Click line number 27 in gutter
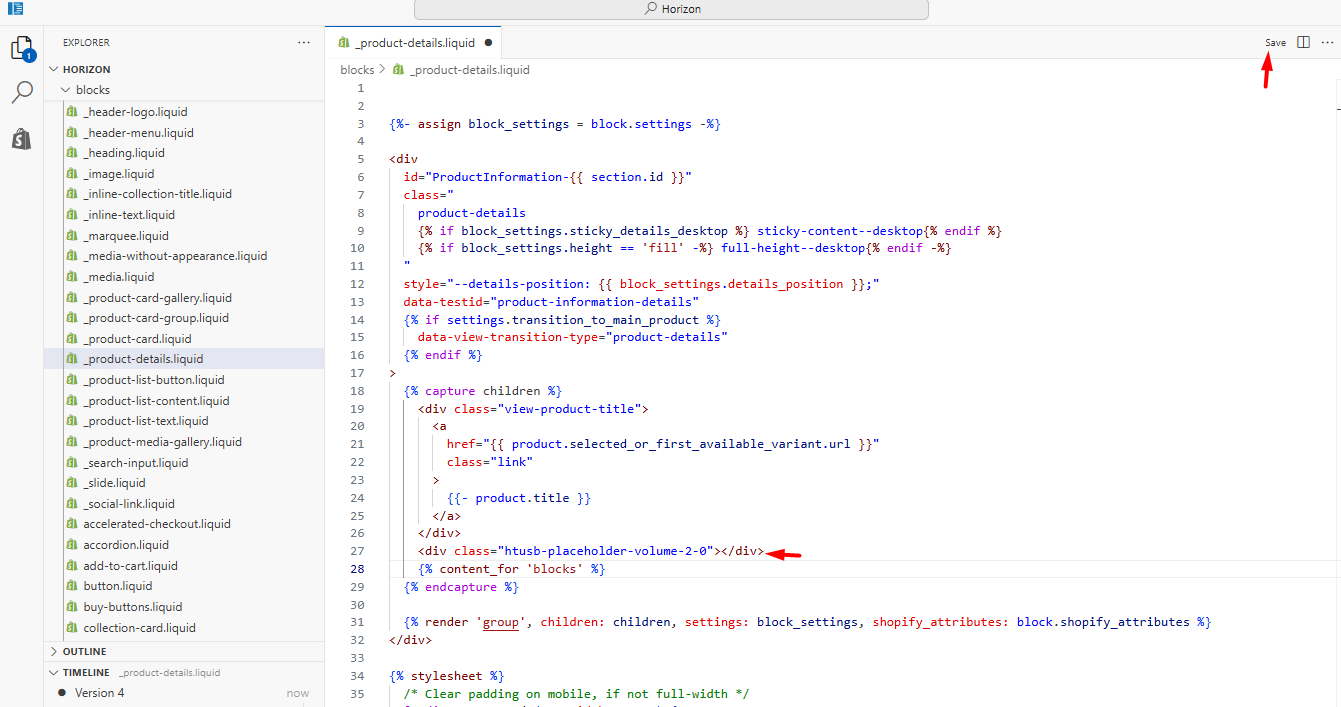The image size is (1341, 707). click(359, 551)
